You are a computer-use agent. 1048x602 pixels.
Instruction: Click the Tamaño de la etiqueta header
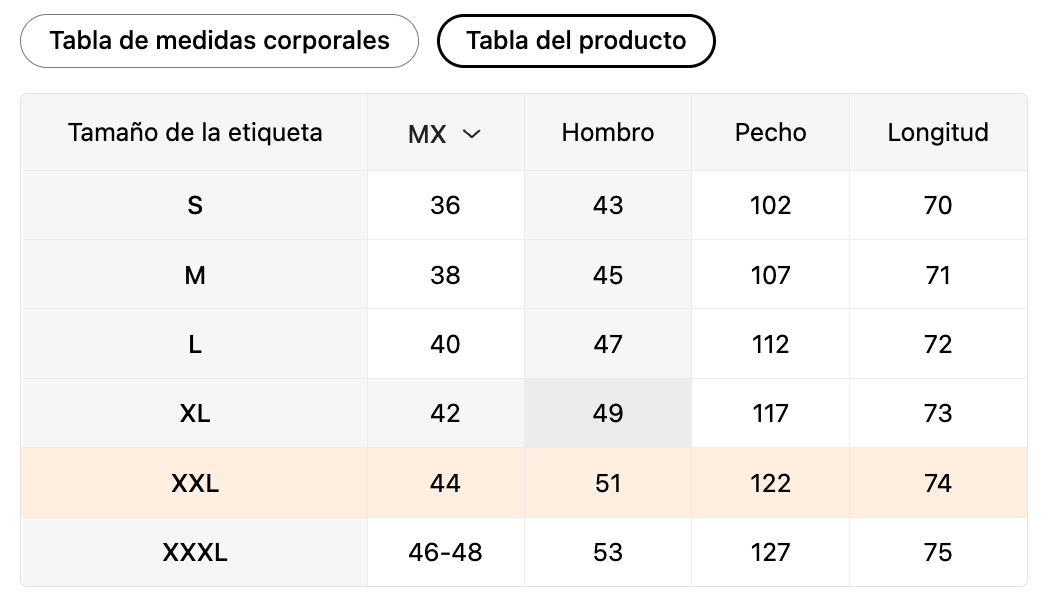point(195,133)
